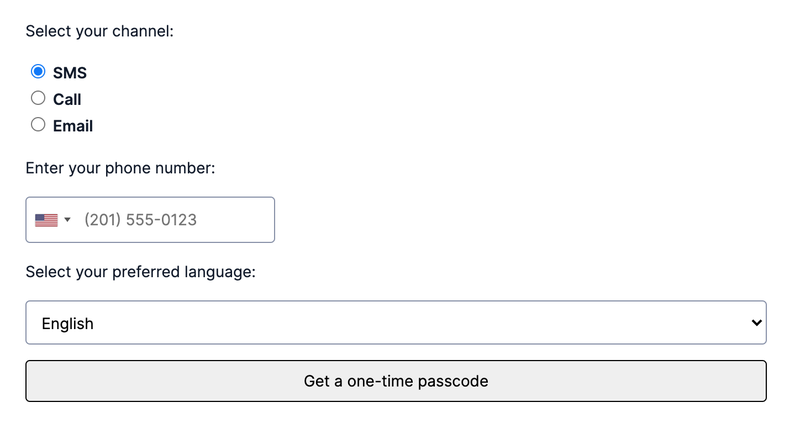Select the Call radio button
800x434 pixels.
click(38, 98)
